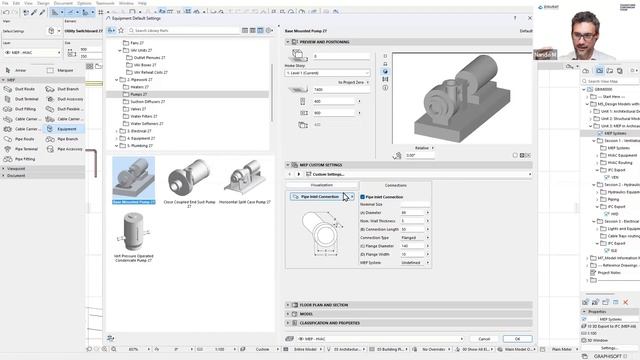This screenshot has height=360, width=640.
Task: Click the help question mark in dialog title
Action: 515,18
